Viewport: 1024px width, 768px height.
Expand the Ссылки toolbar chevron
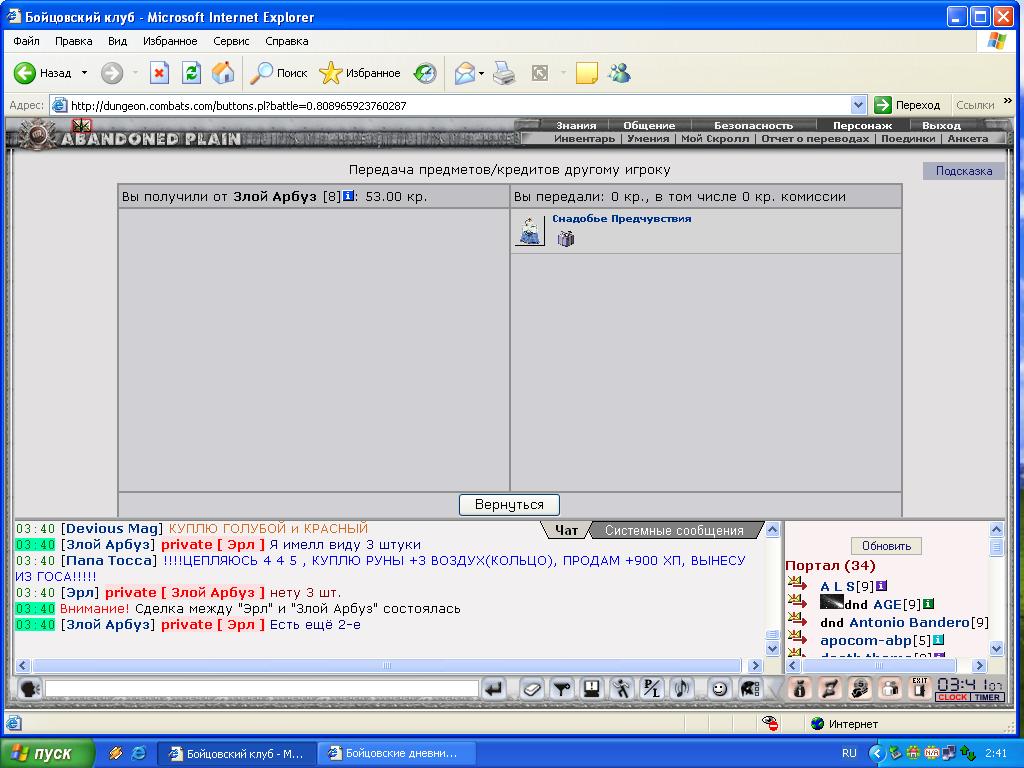pyautogui.click(x=1008, y=101)
